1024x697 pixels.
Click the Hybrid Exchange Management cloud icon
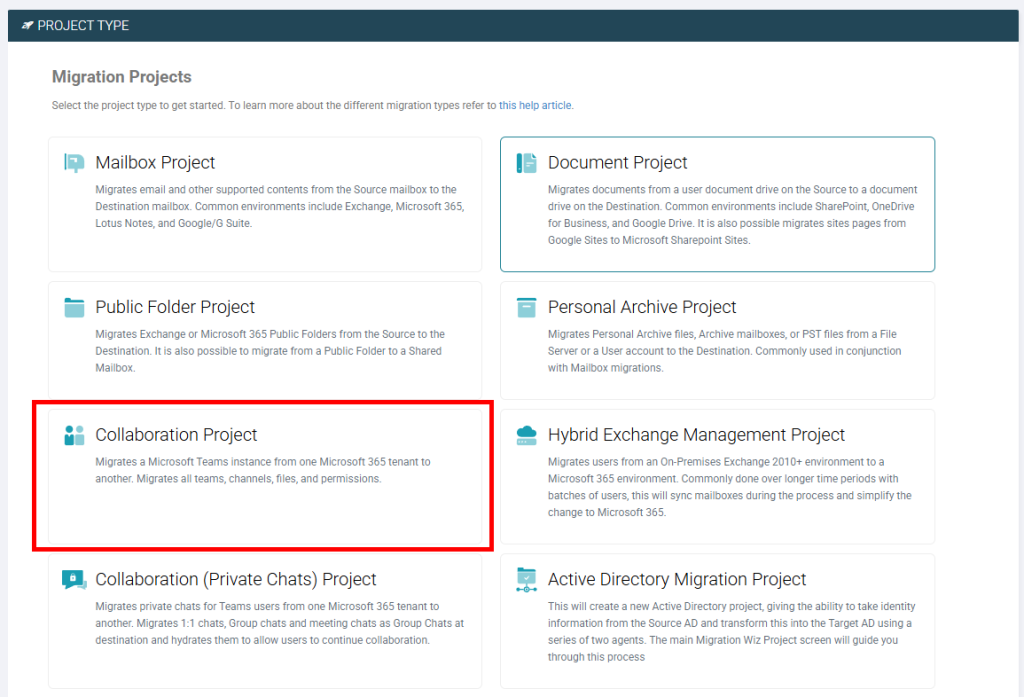click(x=526, y=435)
